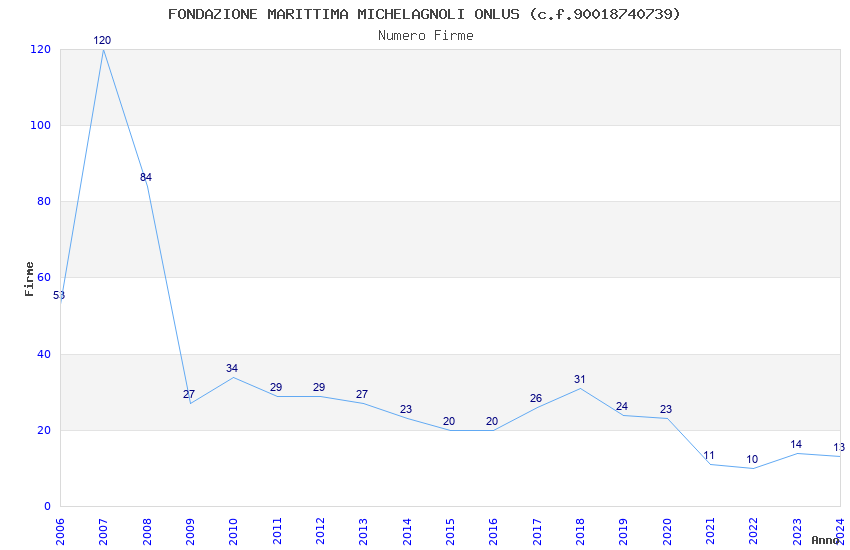Click the data label 13 for 2024
The height and width of the screenshot is (550, 850).
click(x=839, y=448)
